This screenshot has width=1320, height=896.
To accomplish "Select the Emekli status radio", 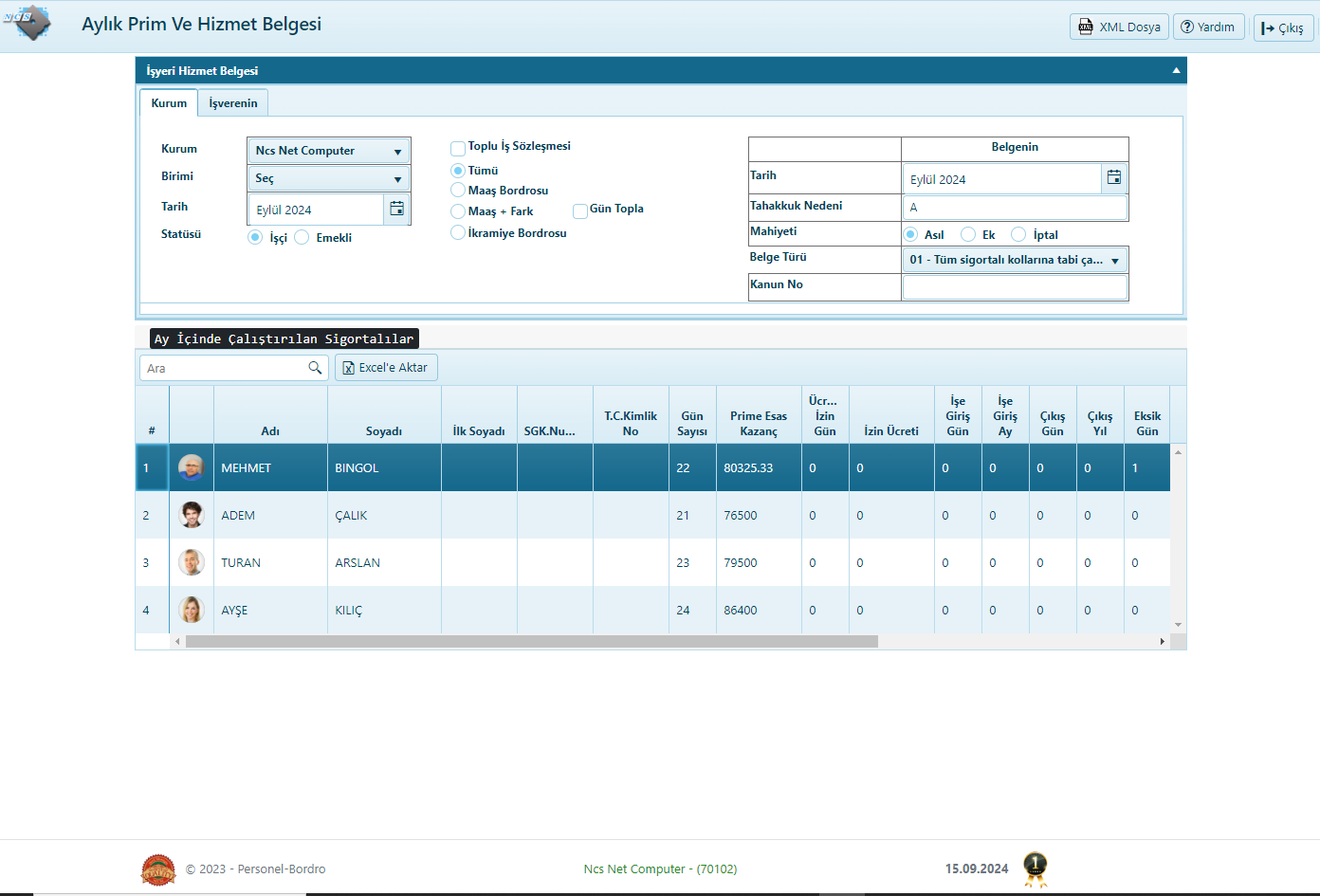I will (302, 237).
